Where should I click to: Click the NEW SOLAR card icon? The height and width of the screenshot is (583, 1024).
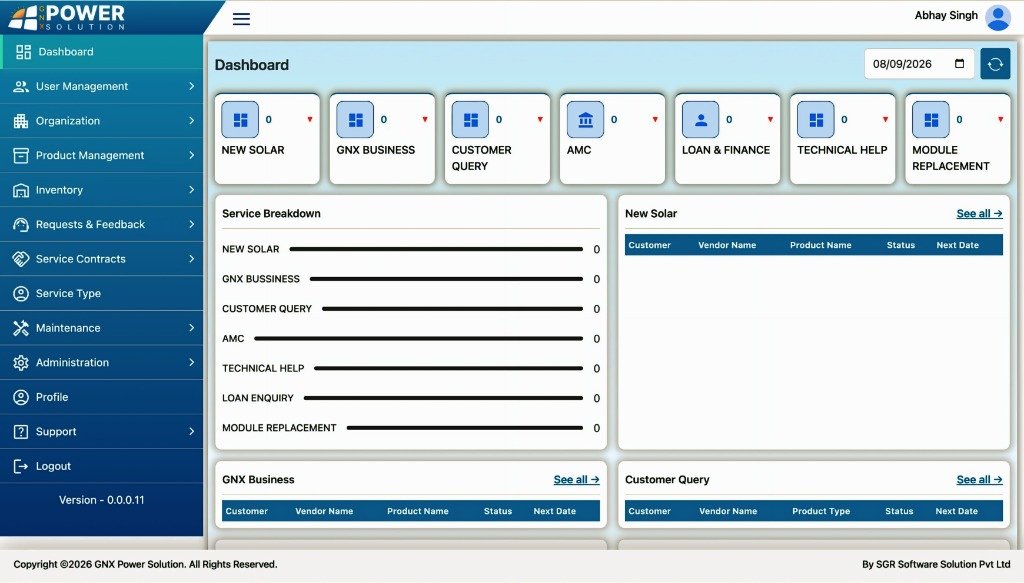click(x=240, y=119)
